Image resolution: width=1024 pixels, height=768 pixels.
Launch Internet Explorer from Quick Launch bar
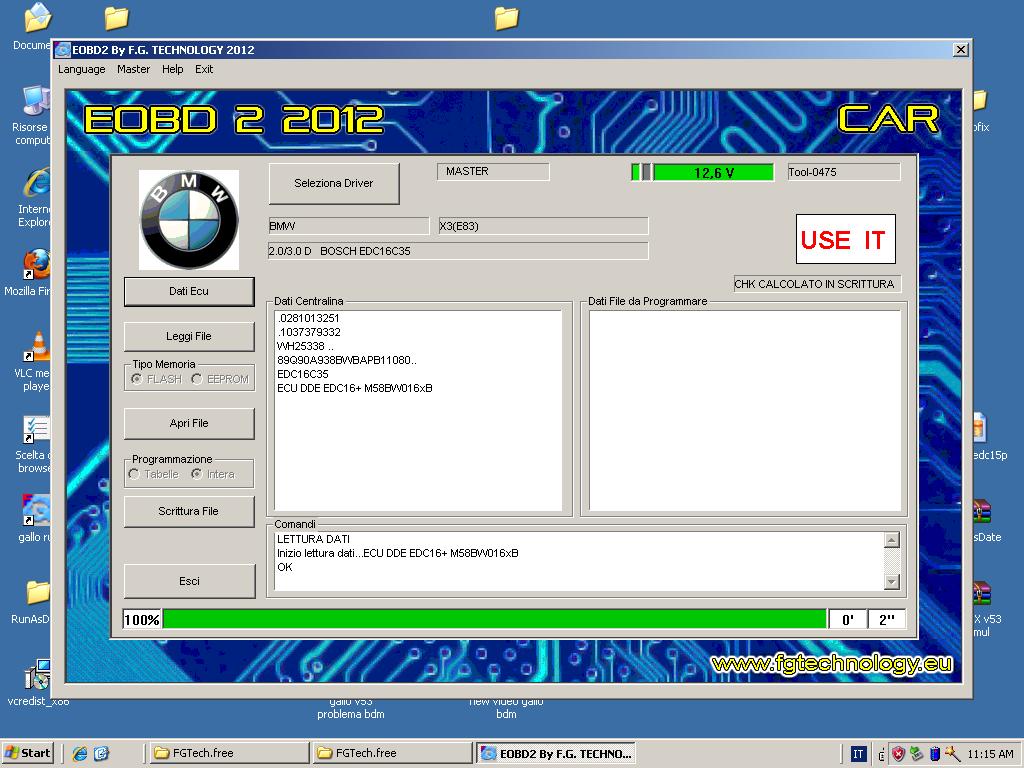[x=80, y=754]
